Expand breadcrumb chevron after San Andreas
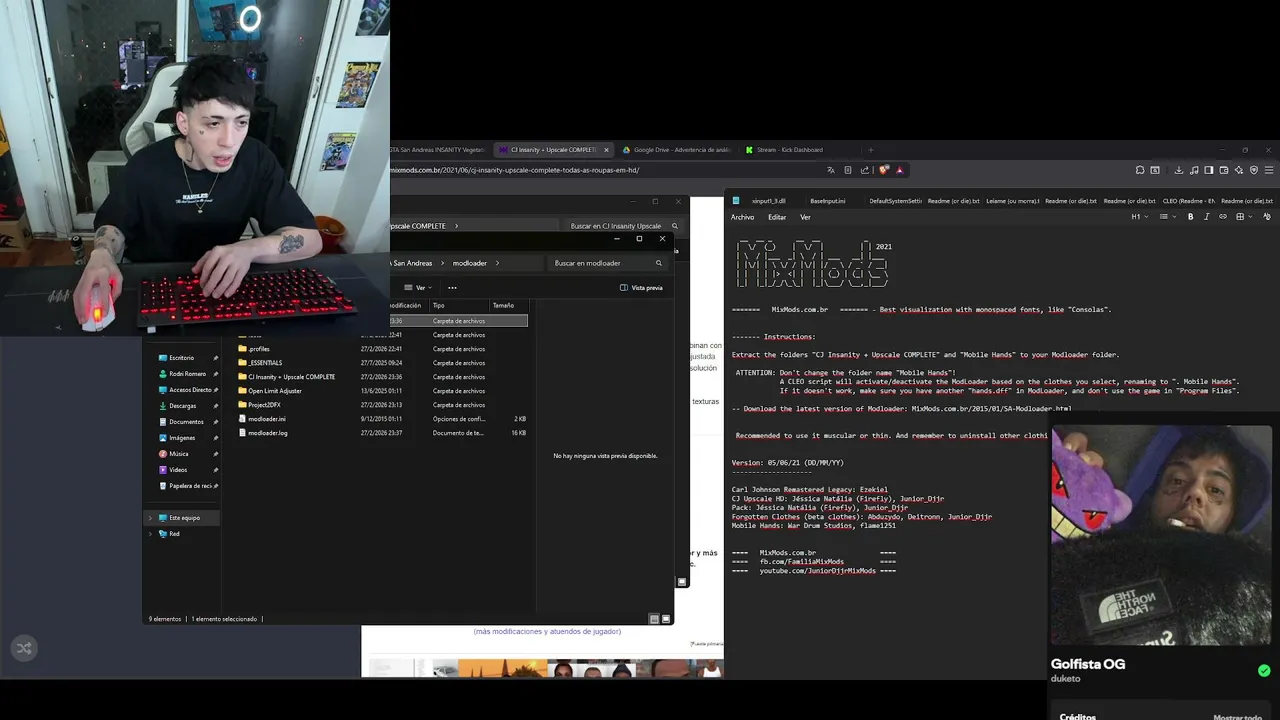This screenshot has width=1280, height=720. click(443, 263)
